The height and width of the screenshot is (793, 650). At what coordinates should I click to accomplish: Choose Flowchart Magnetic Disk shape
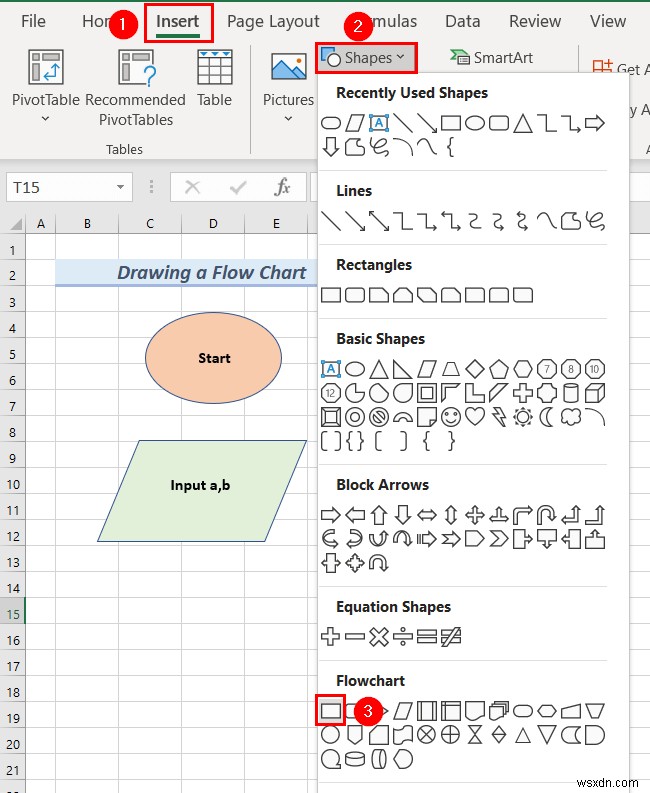tap(355, 759)
